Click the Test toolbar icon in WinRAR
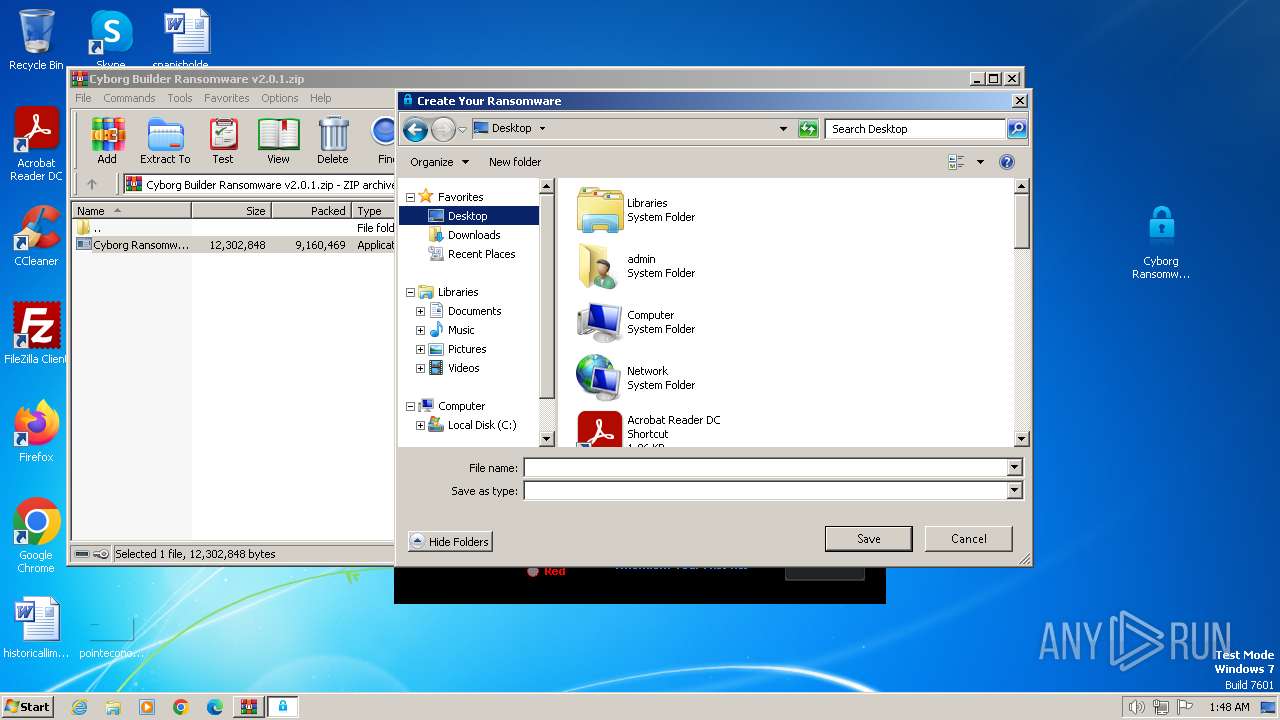 click(223, 141)
